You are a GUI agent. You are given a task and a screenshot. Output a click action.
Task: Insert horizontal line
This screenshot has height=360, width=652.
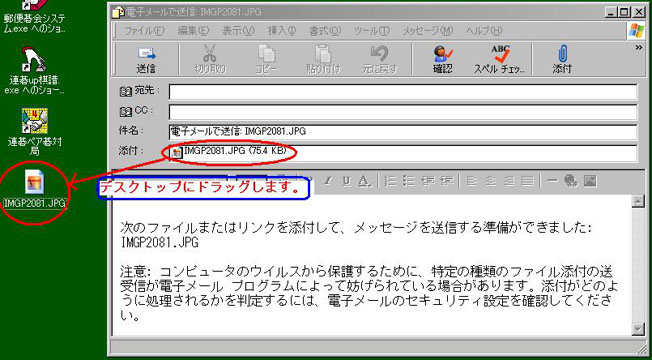(553, 181)
